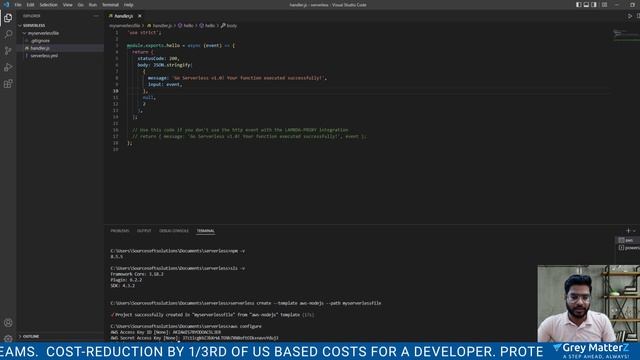Image resolution: width=640 pixels, height=360 pixels.
Task: Select the pwsh terminal instance
Action: [x=627, y=240]
